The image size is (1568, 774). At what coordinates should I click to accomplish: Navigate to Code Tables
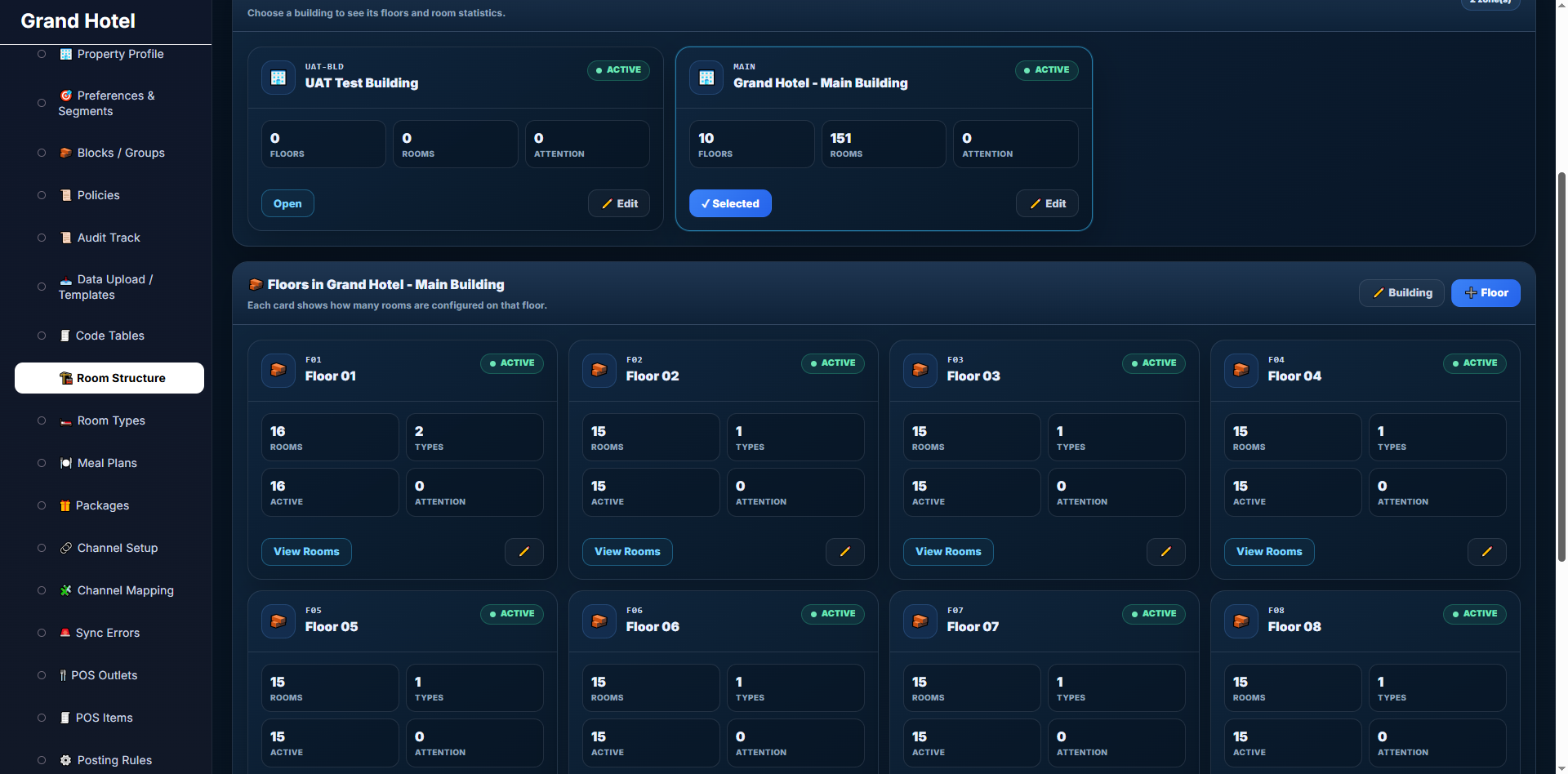[x=109, y=336]
